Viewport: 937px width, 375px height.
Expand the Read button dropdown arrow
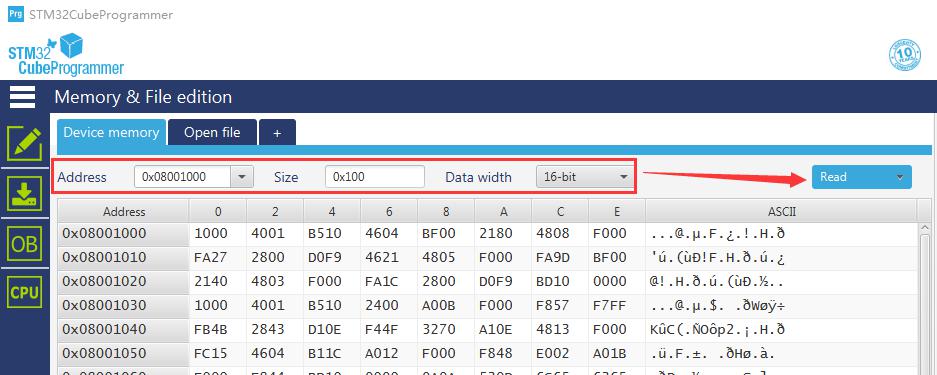click(x=899, y=177)
